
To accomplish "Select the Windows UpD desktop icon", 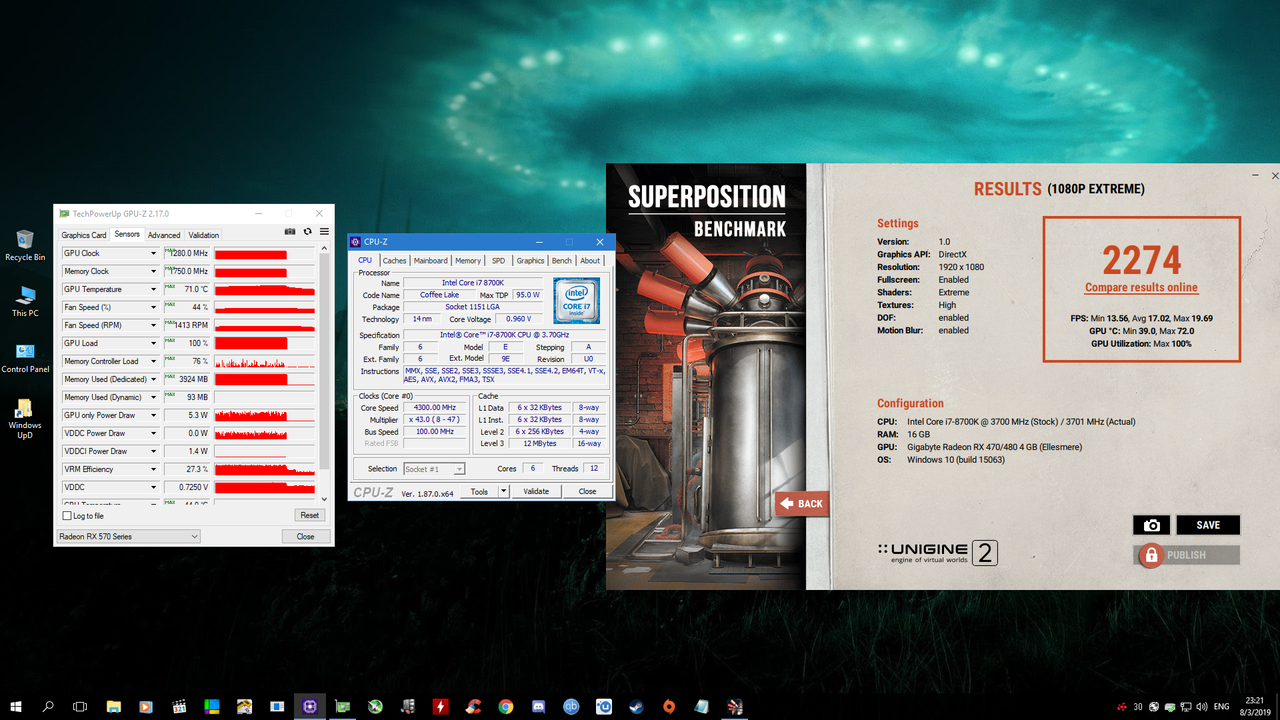I will tap(25, 419).
